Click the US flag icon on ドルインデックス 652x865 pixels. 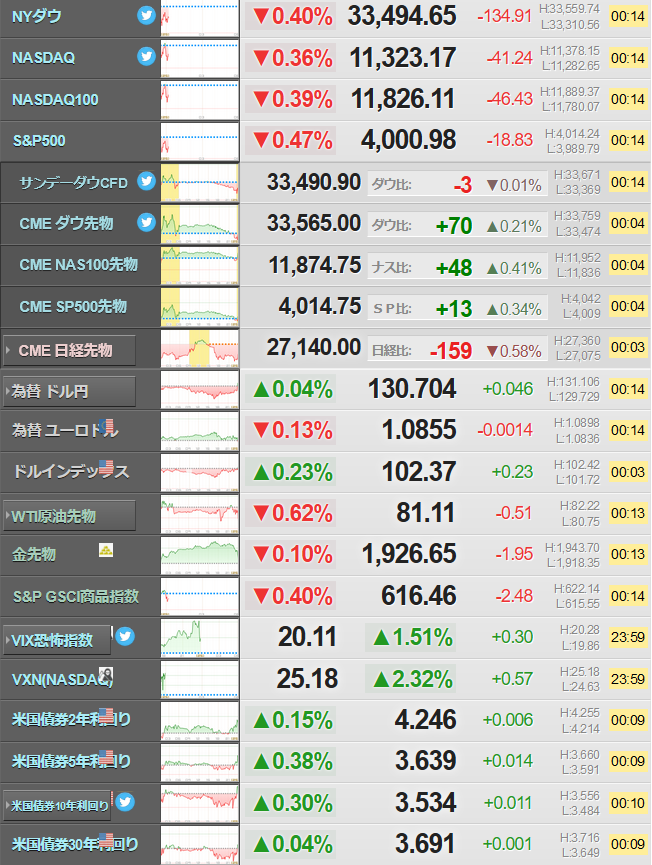106,468
